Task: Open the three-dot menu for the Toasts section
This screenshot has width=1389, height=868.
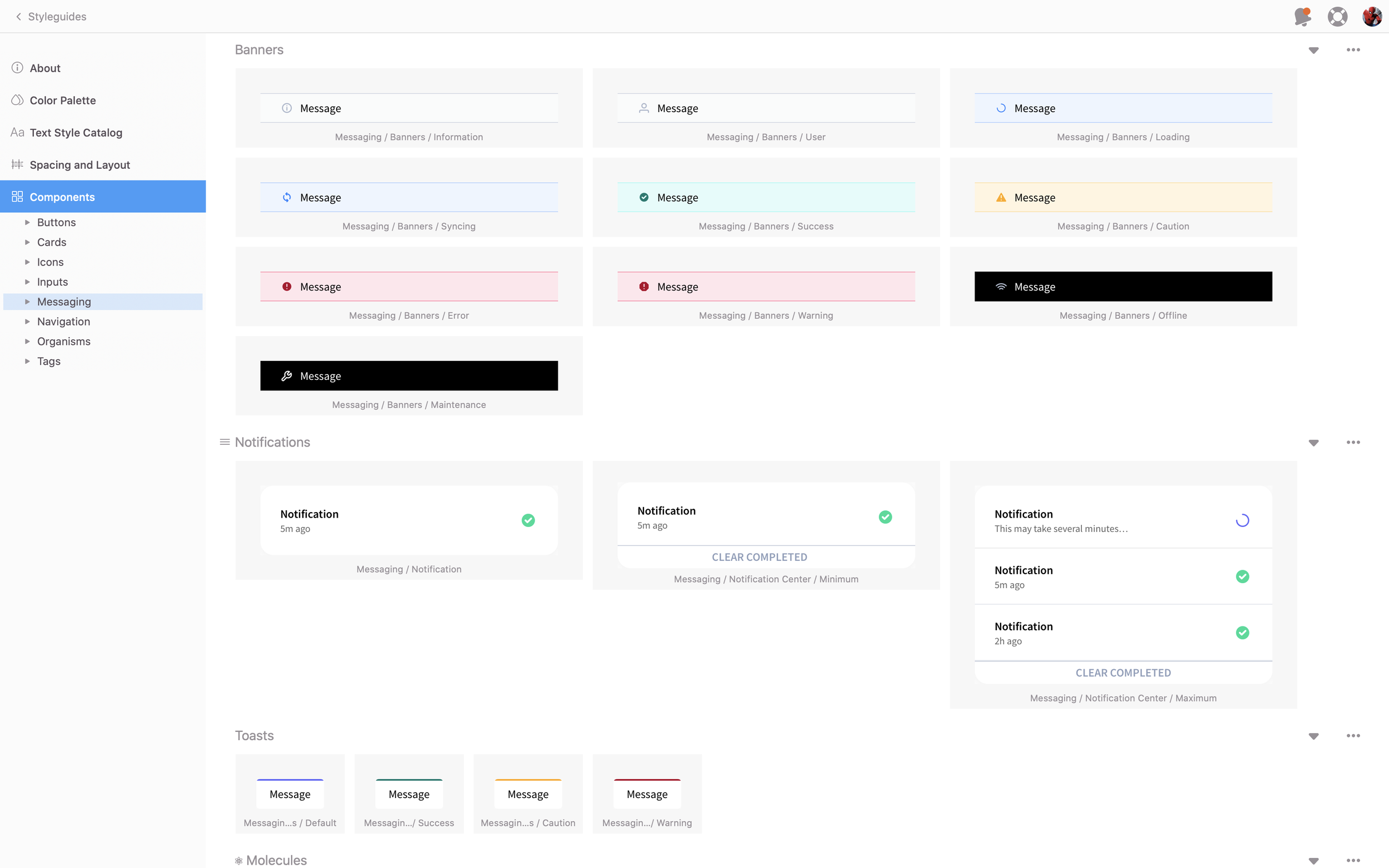Action: tap(1353, 736)
